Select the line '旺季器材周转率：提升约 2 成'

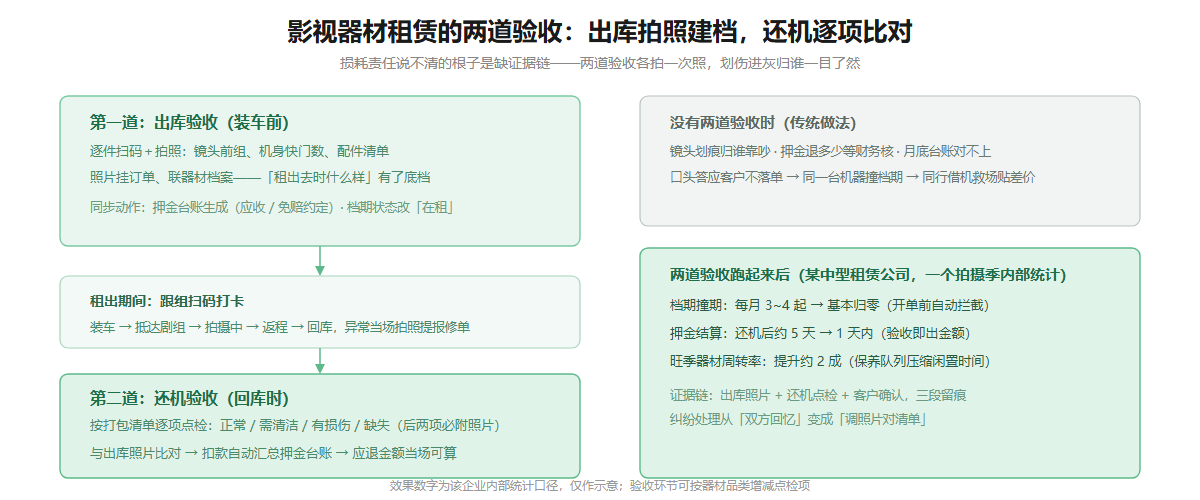click(830, 361)
